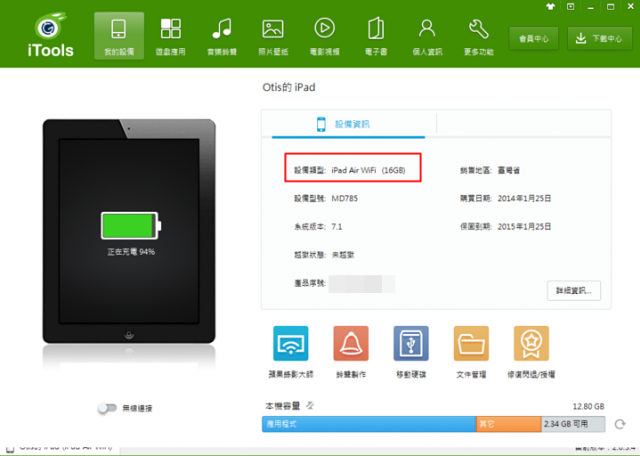Click the iTools logo
This screenshot has width=640, height=456.
(x=51, y=35)
